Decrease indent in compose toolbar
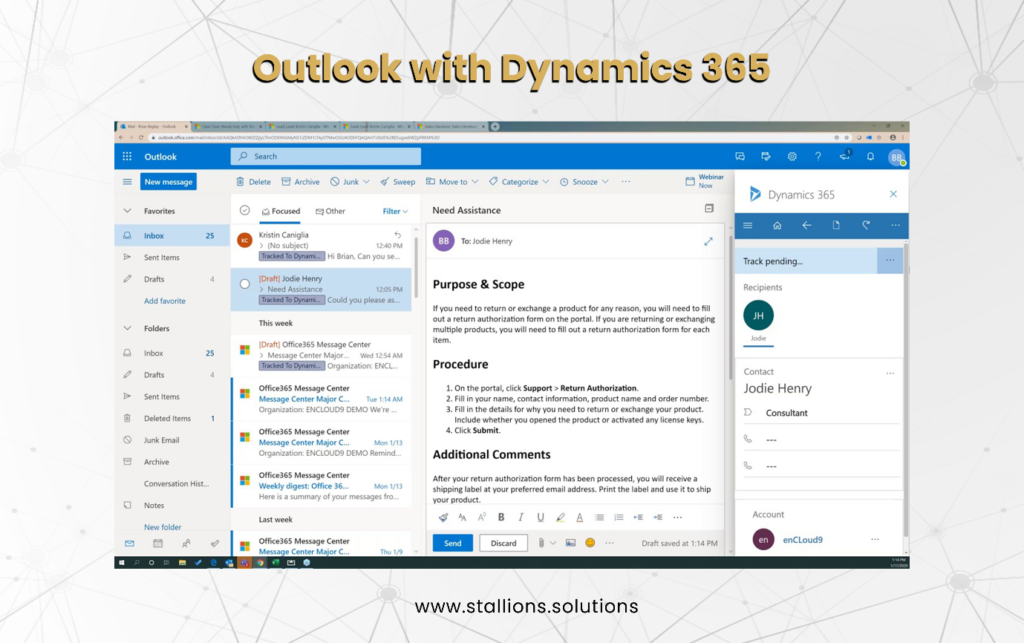 (638, 517)
